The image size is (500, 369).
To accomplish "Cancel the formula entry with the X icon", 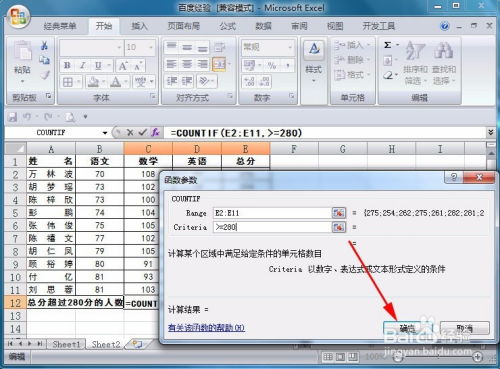I will point(130,133).
